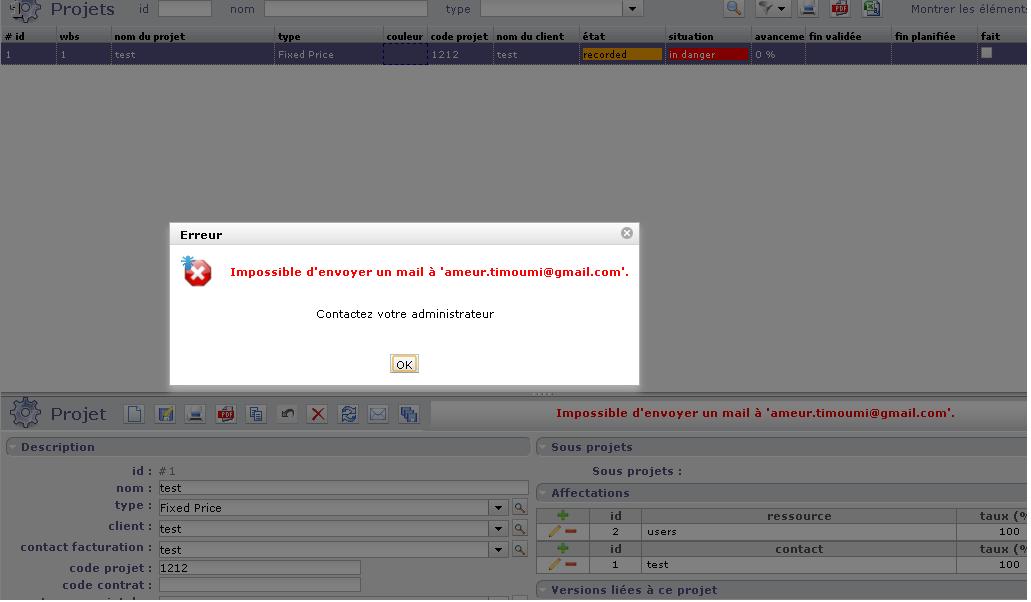Delete the Projet with the red X icon
The image size is (1031, 602).
tap(318, 414)
